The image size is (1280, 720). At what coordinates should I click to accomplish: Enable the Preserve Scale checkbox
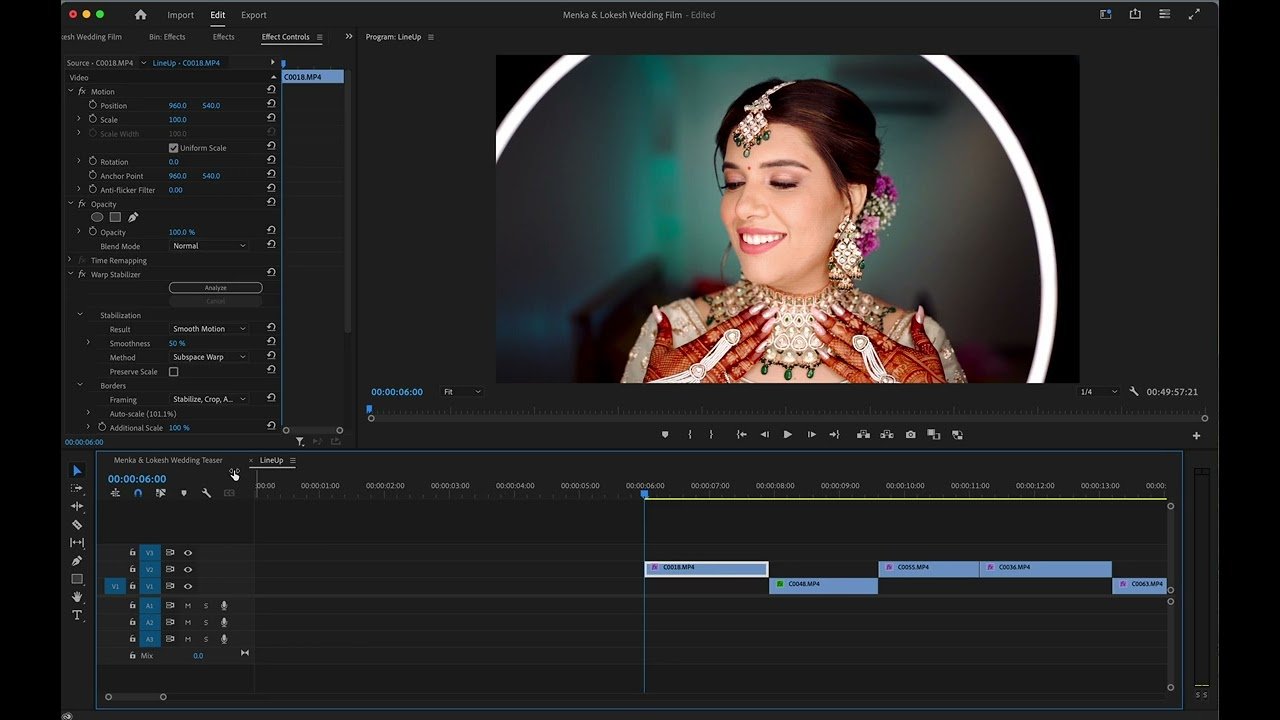173,372
